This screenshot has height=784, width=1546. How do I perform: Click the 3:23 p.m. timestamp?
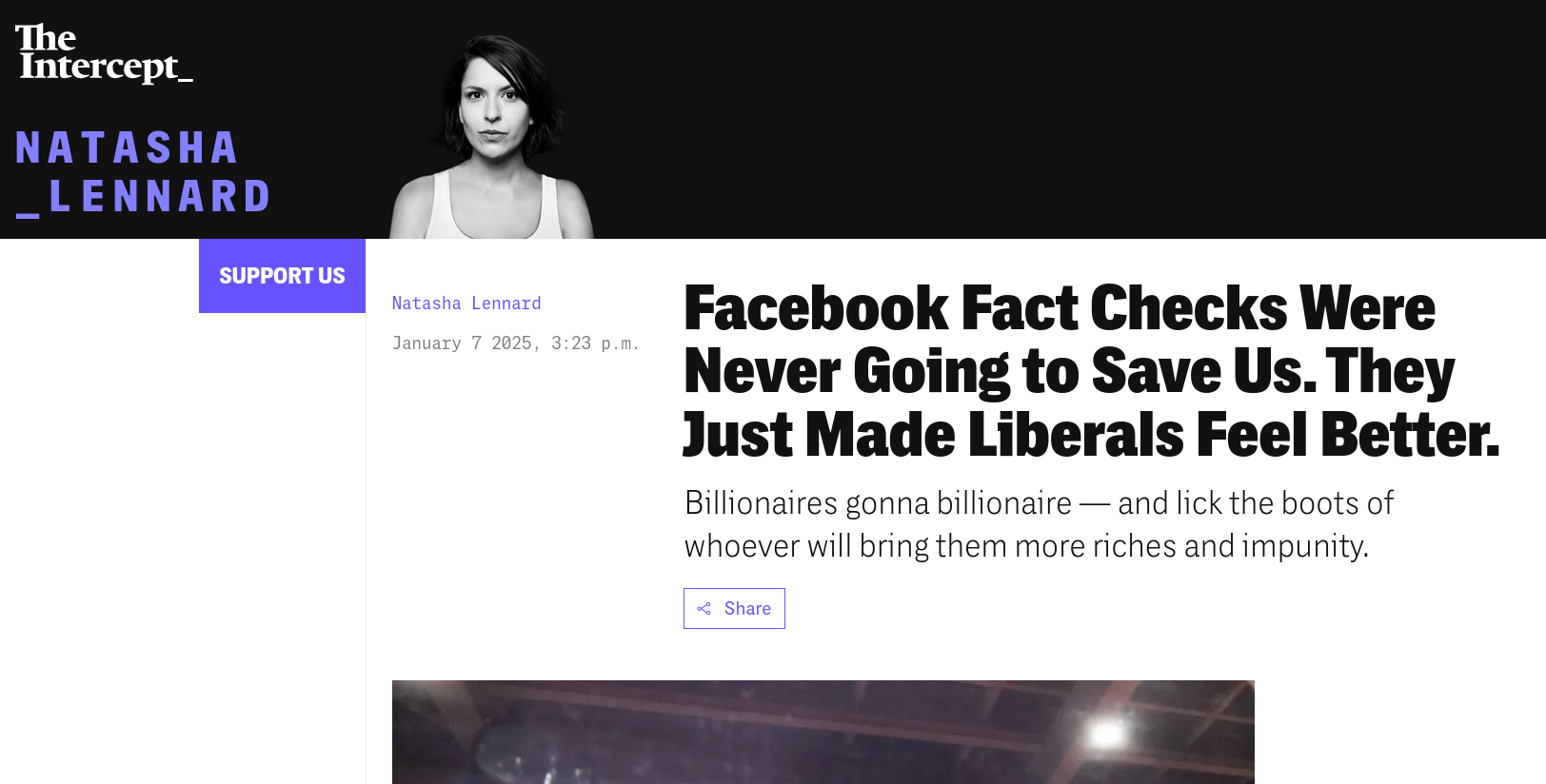click(595, 343)
